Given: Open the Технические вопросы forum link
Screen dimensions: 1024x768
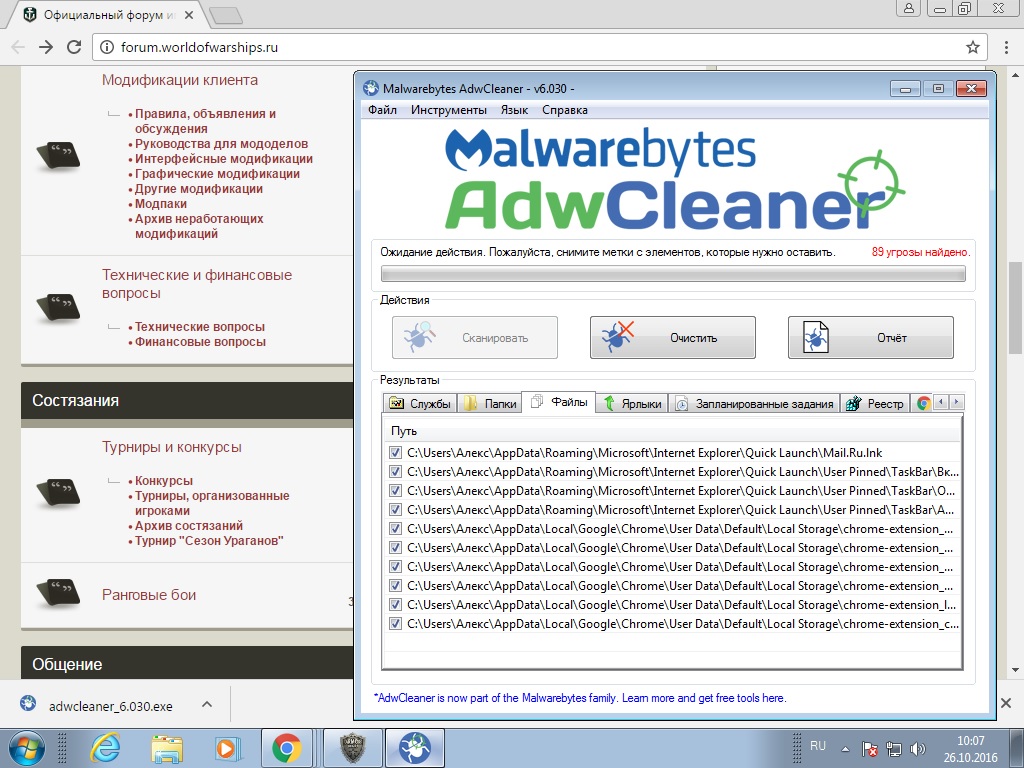Looking at the screenshot, I should click(200, 327).
